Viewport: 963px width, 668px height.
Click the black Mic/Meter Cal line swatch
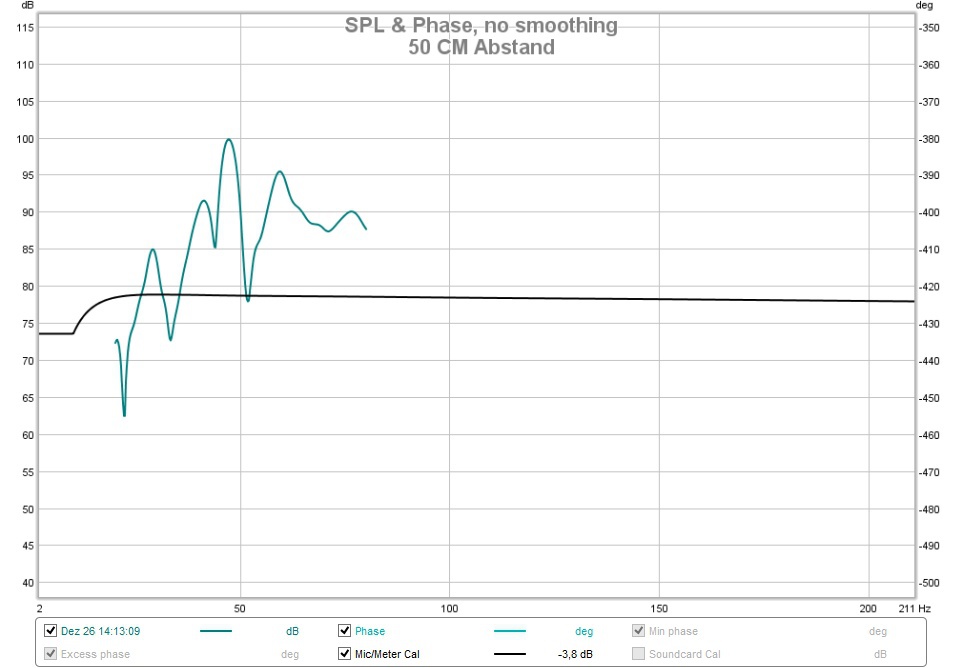(510, 654)
